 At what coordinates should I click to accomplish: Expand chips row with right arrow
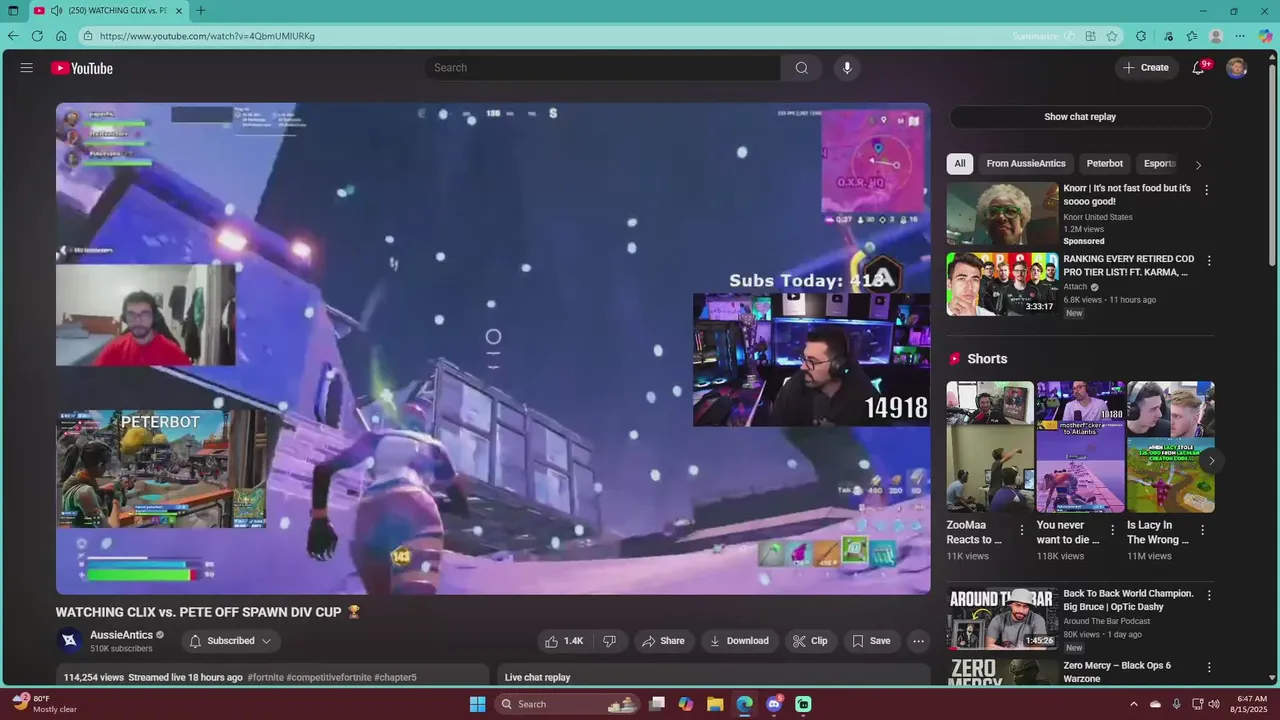(x=1198, y=164)
